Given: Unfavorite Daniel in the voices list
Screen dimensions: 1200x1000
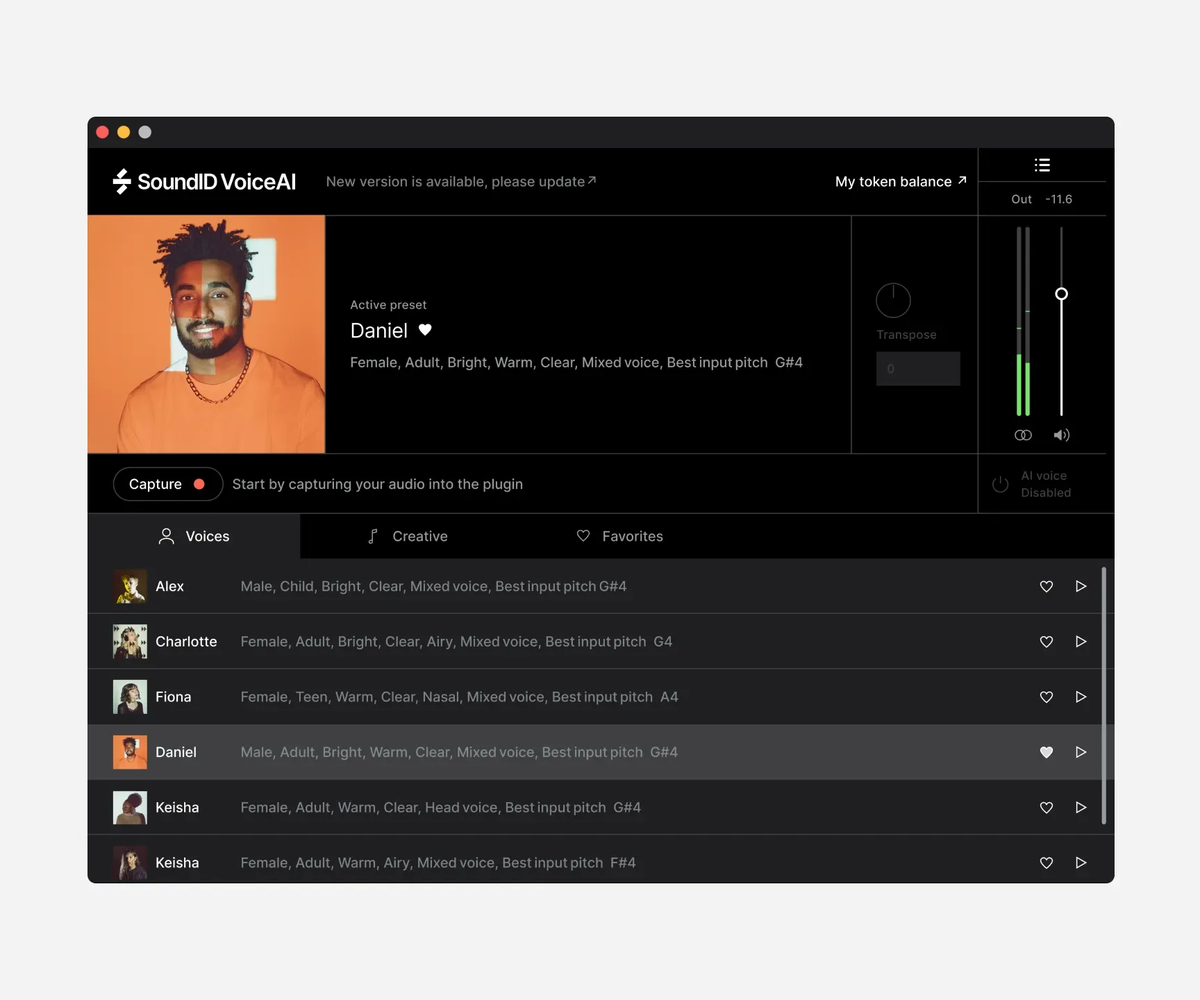Looking at the screenshot, I should tap(1046, 752).
